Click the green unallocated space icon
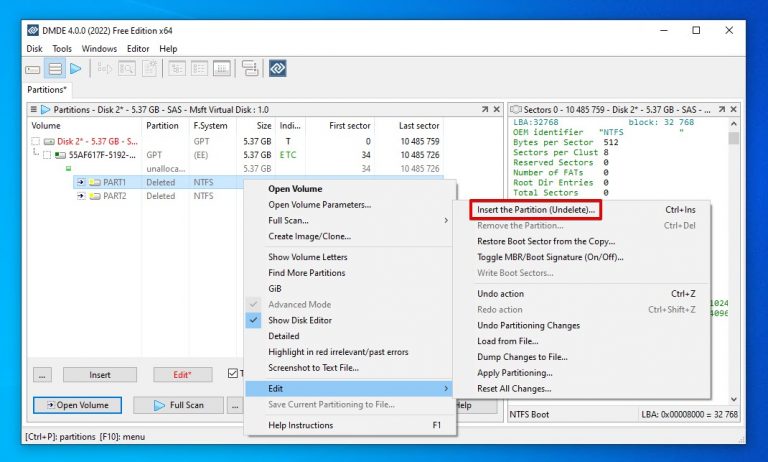Image resolution: width=768 pixels, height=462 pixels. pyautogui.click(x=69, y=169)
